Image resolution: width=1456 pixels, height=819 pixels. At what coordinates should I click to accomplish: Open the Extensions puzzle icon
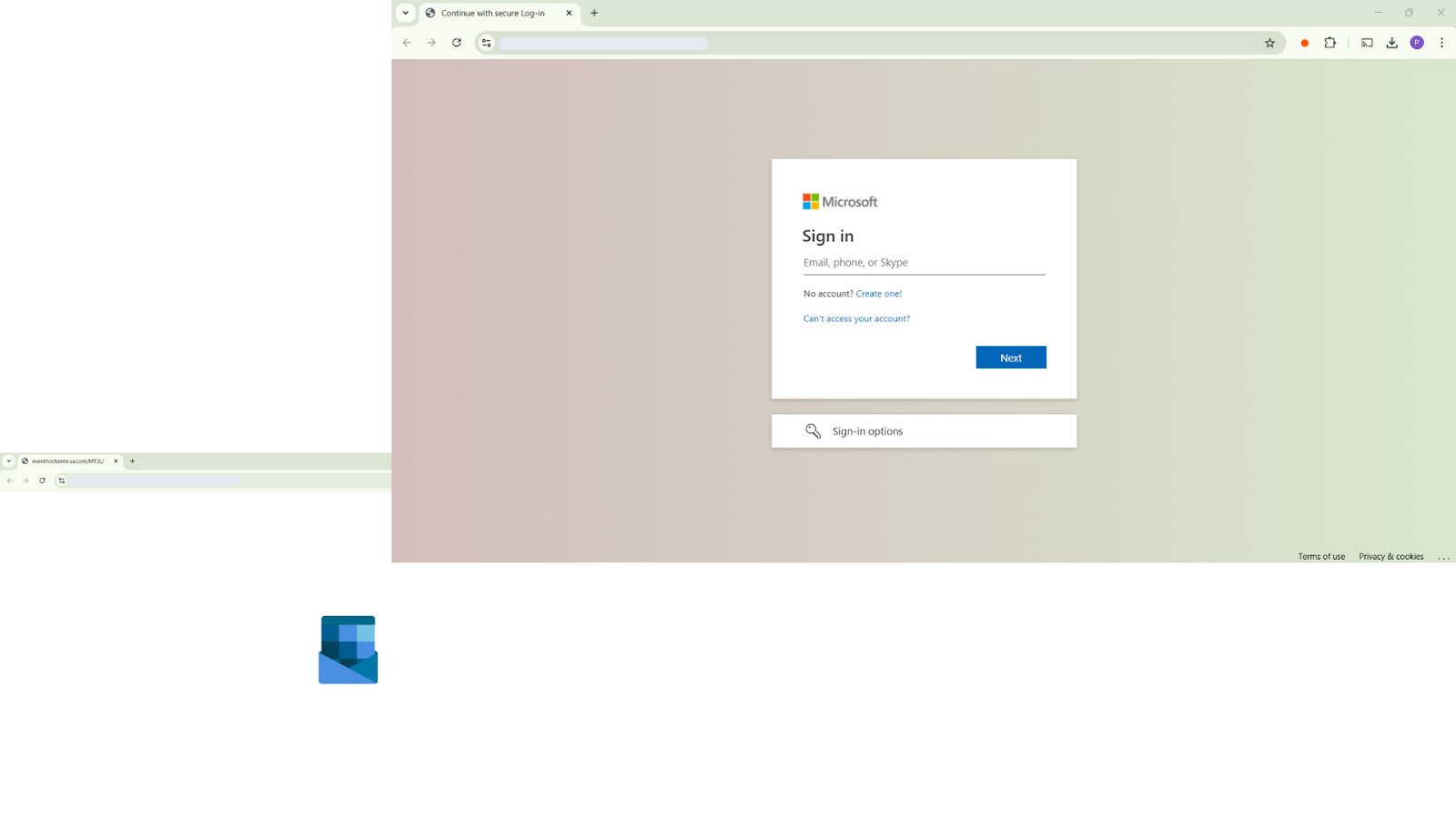point(1330,43)
